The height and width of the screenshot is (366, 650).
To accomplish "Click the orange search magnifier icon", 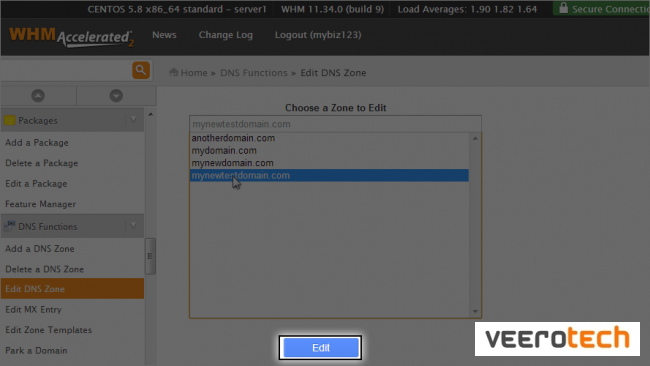I will [141, 70].
